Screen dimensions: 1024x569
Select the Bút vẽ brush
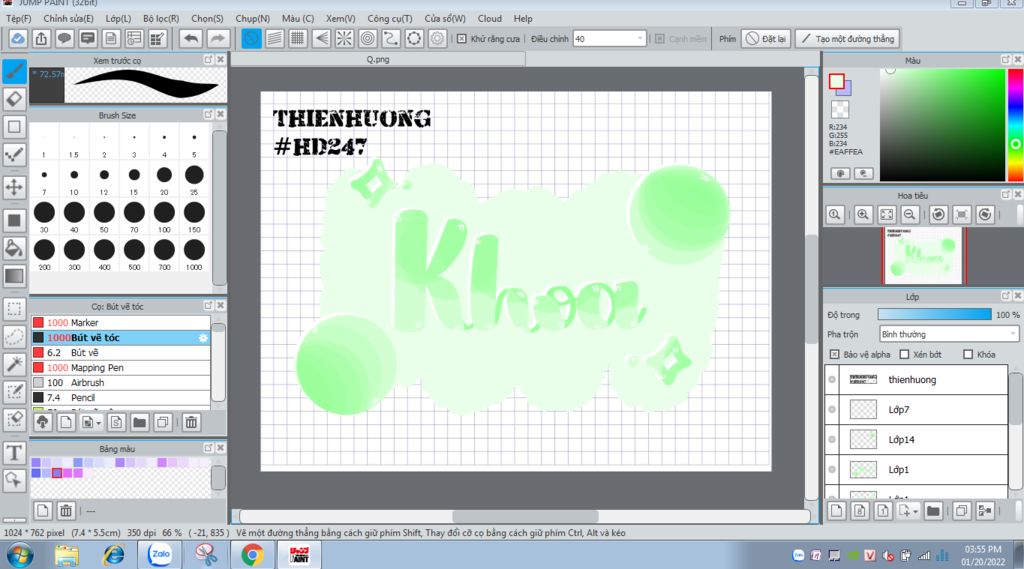121,352
